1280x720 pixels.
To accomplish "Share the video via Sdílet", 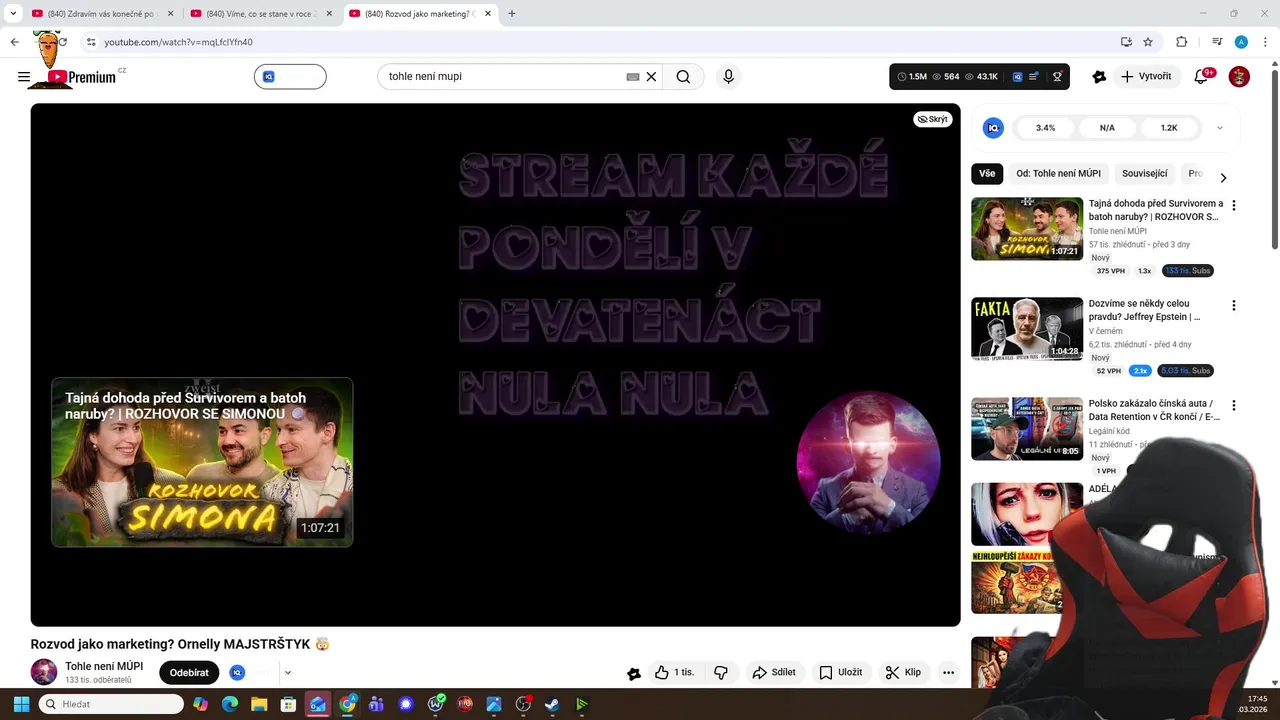I will (x=774, y=672).
